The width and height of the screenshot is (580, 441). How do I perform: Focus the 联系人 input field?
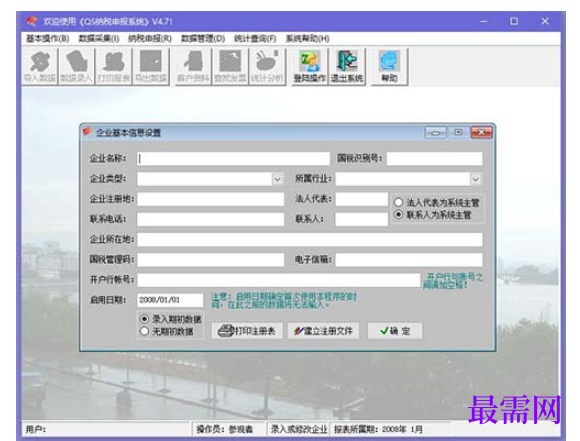coord(361,219)
